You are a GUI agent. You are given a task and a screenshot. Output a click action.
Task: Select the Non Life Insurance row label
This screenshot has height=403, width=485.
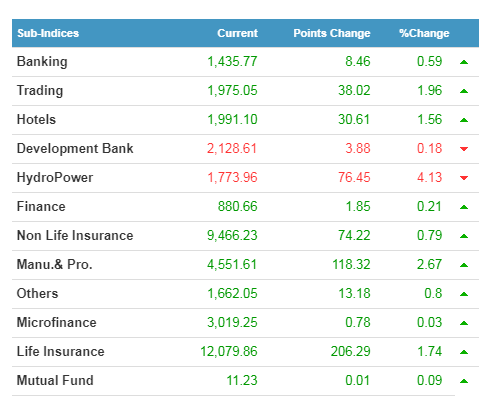pos(75,235)
